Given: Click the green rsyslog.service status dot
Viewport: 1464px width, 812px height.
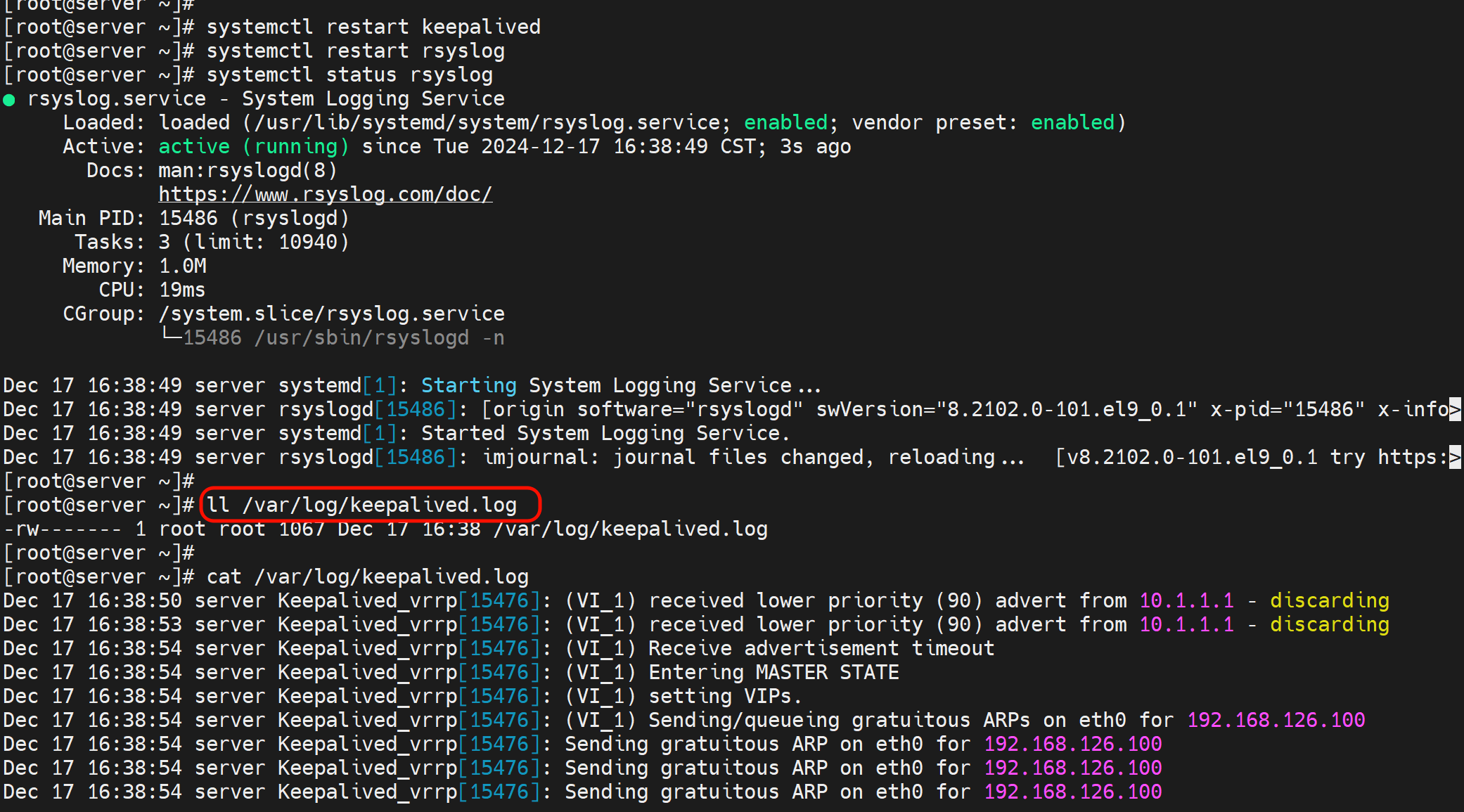Looking at the screenshot, I should click(x=9, y=100).
